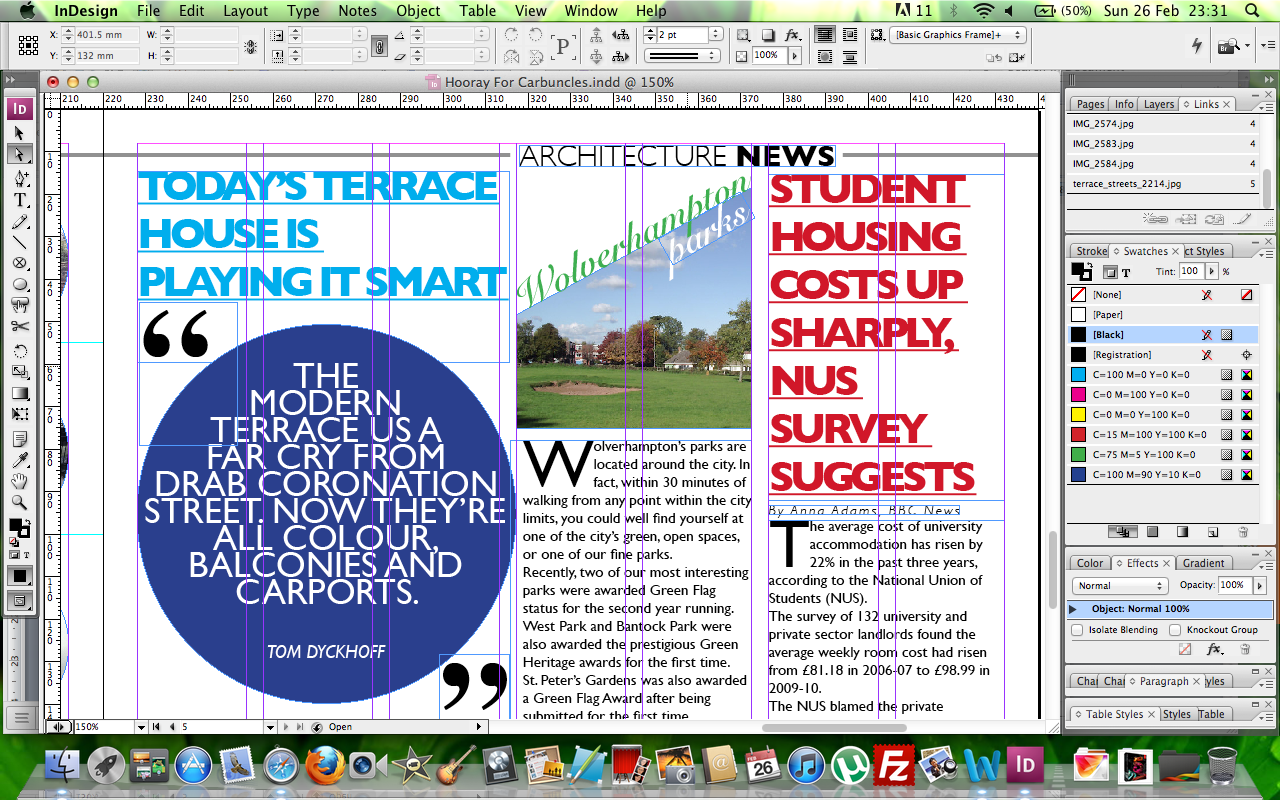Open the Layout menu
1280x800 pixels.
point(245,11)
